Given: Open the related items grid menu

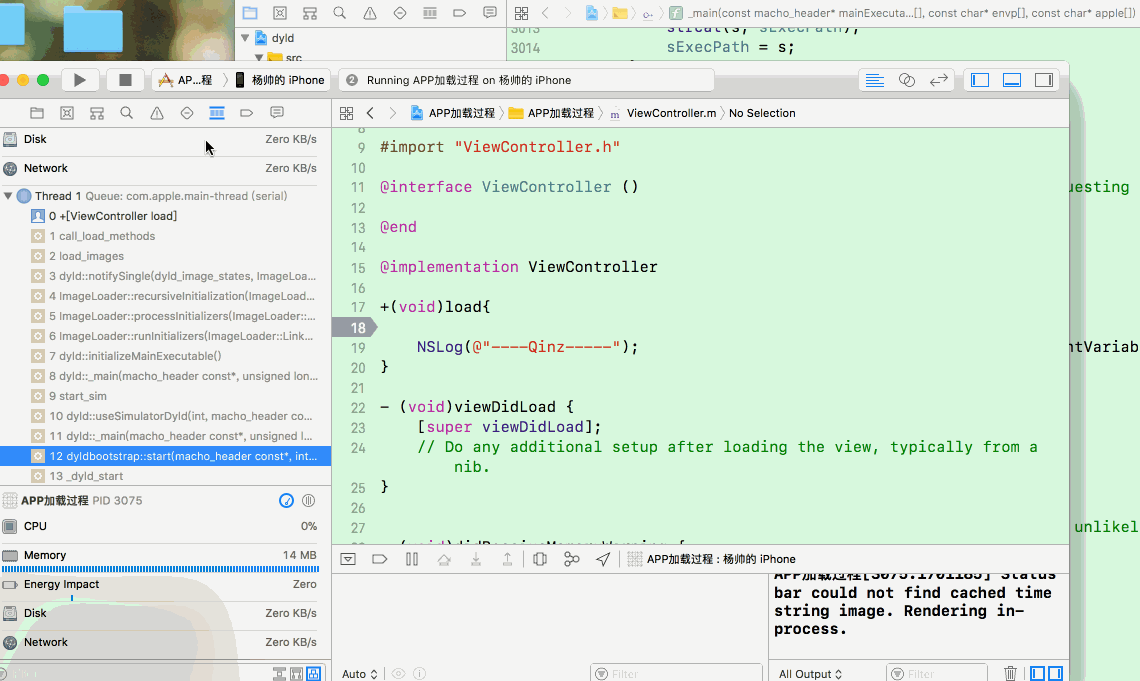Looking at the screenshot, I should click(347, 113).
